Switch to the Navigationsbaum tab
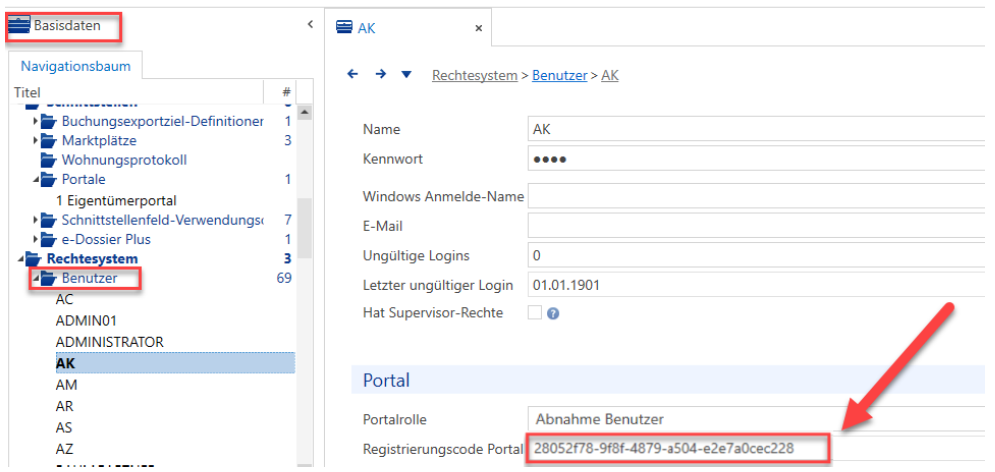This screenshot has height=472, width=995. [x=76, y=66]
